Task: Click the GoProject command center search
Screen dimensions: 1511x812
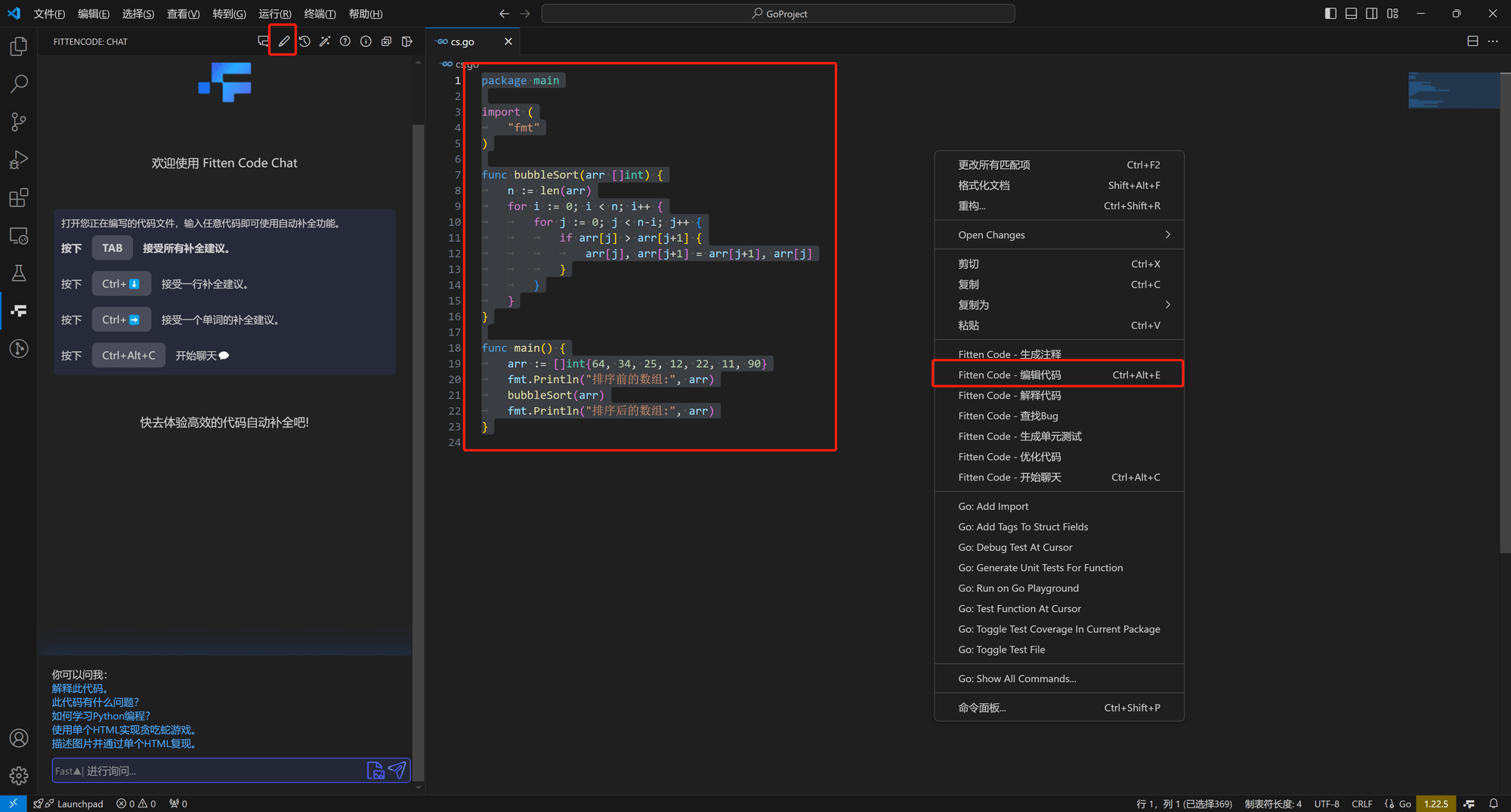Action: pyautogui.click(x=778, y=14)
